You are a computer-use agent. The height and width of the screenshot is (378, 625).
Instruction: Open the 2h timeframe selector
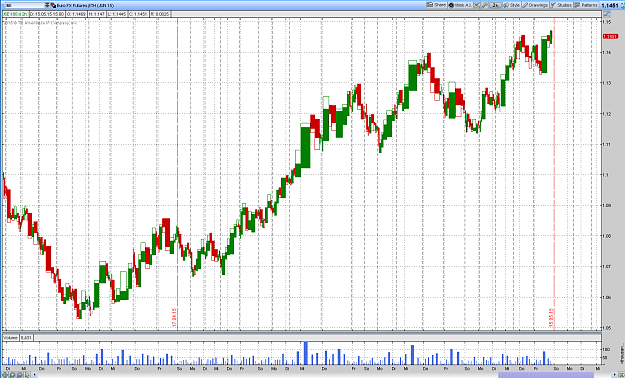[x=495, y=5]
